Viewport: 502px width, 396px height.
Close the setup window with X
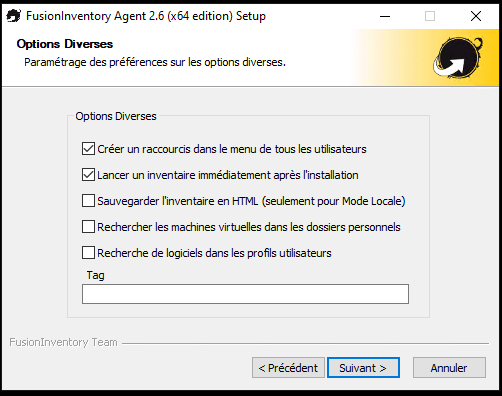(476, 16)
